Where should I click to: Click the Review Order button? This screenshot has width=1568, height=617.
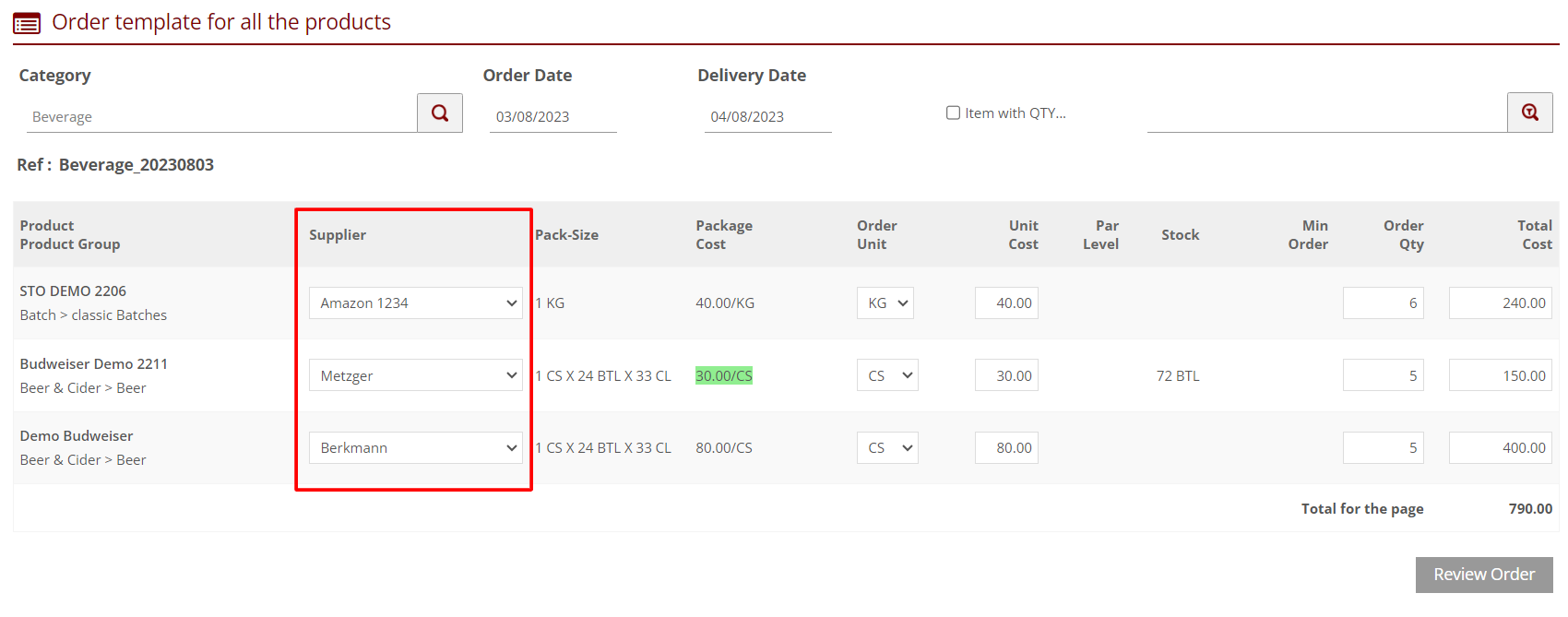coord(1483,575)
